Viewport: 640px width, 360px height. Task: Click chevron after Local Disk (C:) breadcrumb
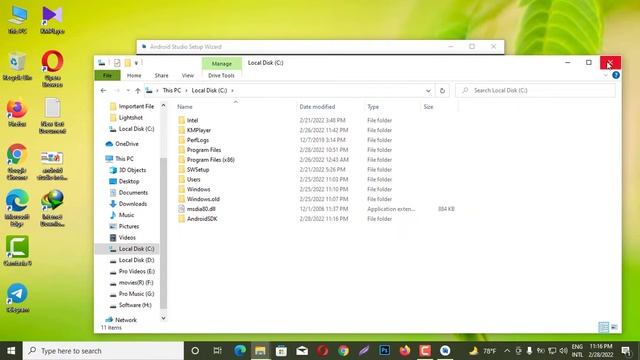coord(232,91)
